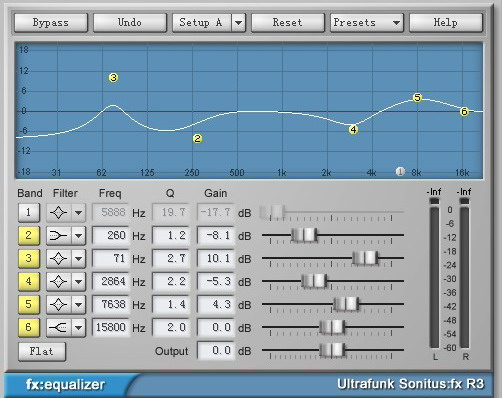Expand band 4 filter type dropdown arrow

[x=78, y=282]
